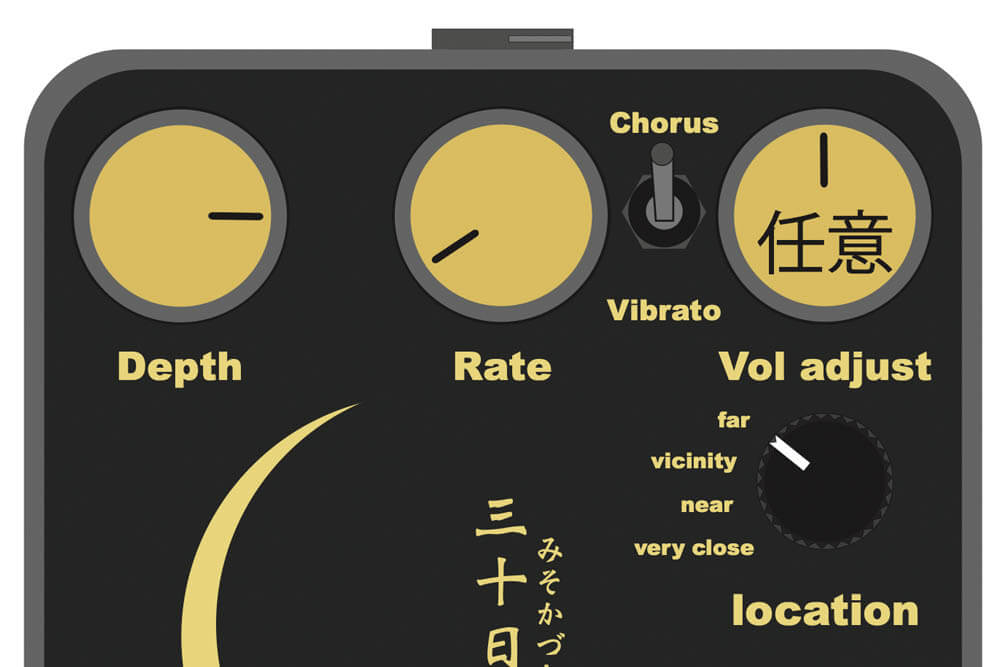Screen dimensions: 1000x667
Task: Click the 三十日 kanji logo
Action: [501, 582]
